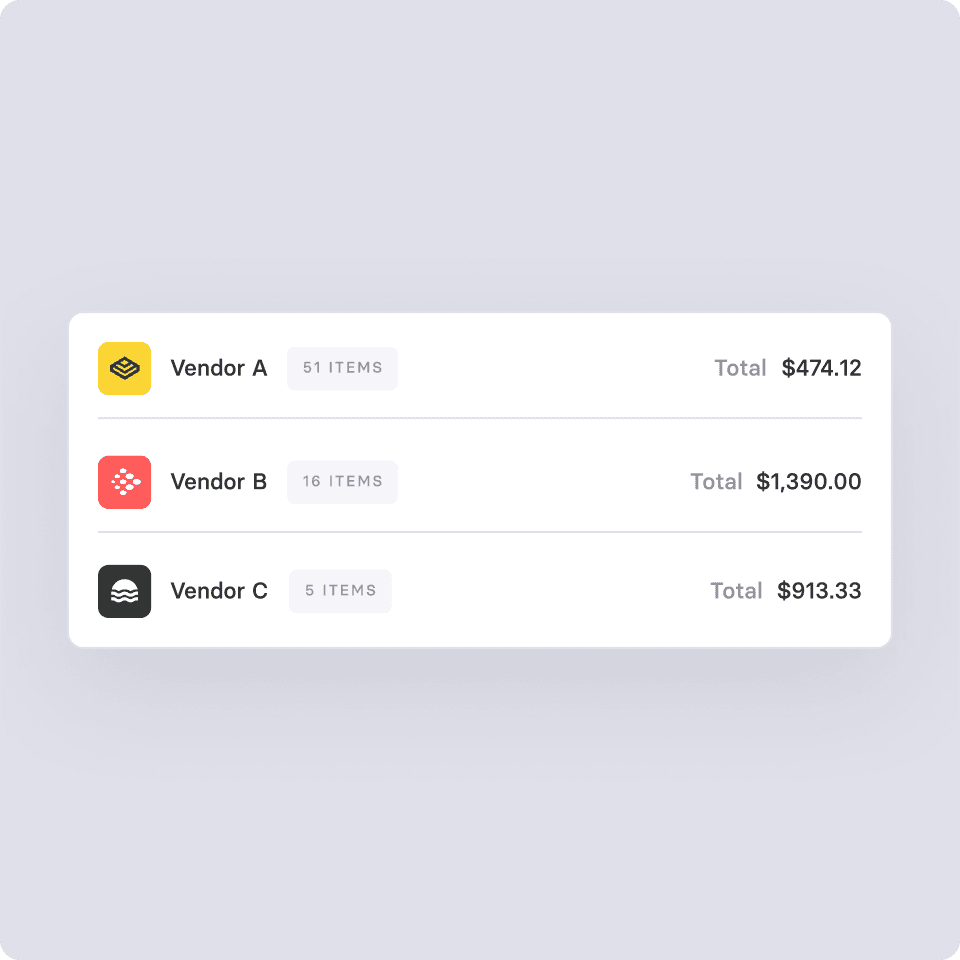Click the $1,390.00 total amount
The height and width of the screenshot is (960, 960).
pyautogui.click(x=809, y=482)
